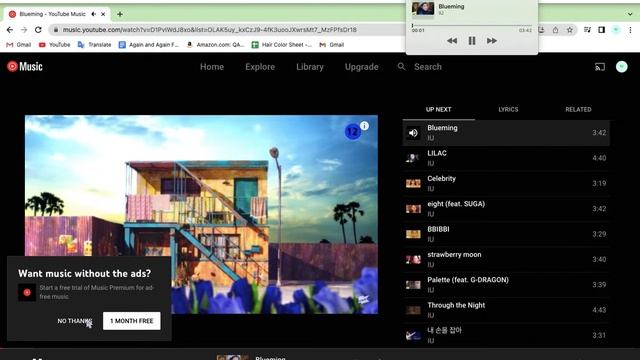Open the browser side panel icon
Viewport: 640px width, 360px height.
coord(602,30)
